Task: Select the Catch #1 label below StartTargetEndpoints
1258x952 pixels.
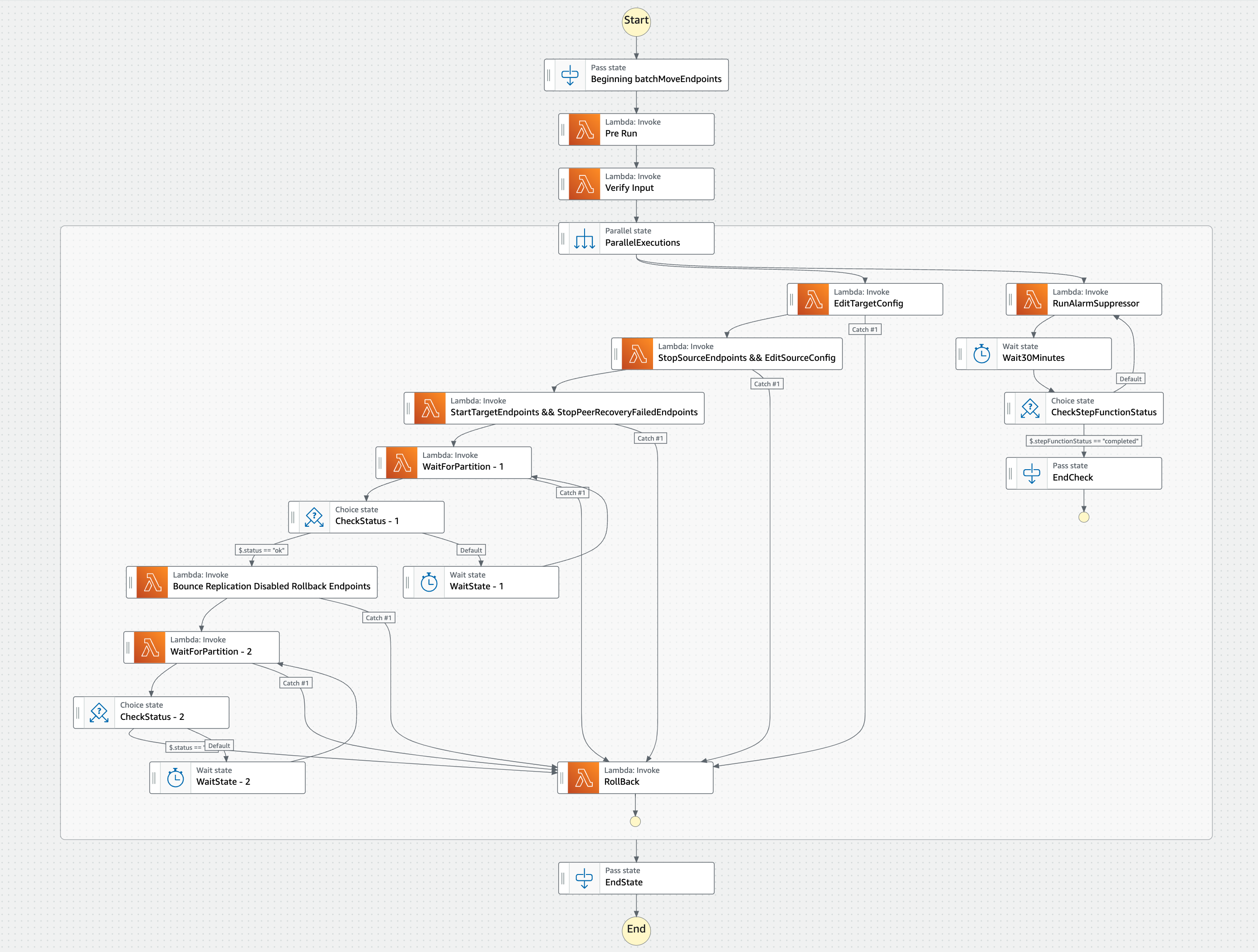Action: tap(650, 439)
